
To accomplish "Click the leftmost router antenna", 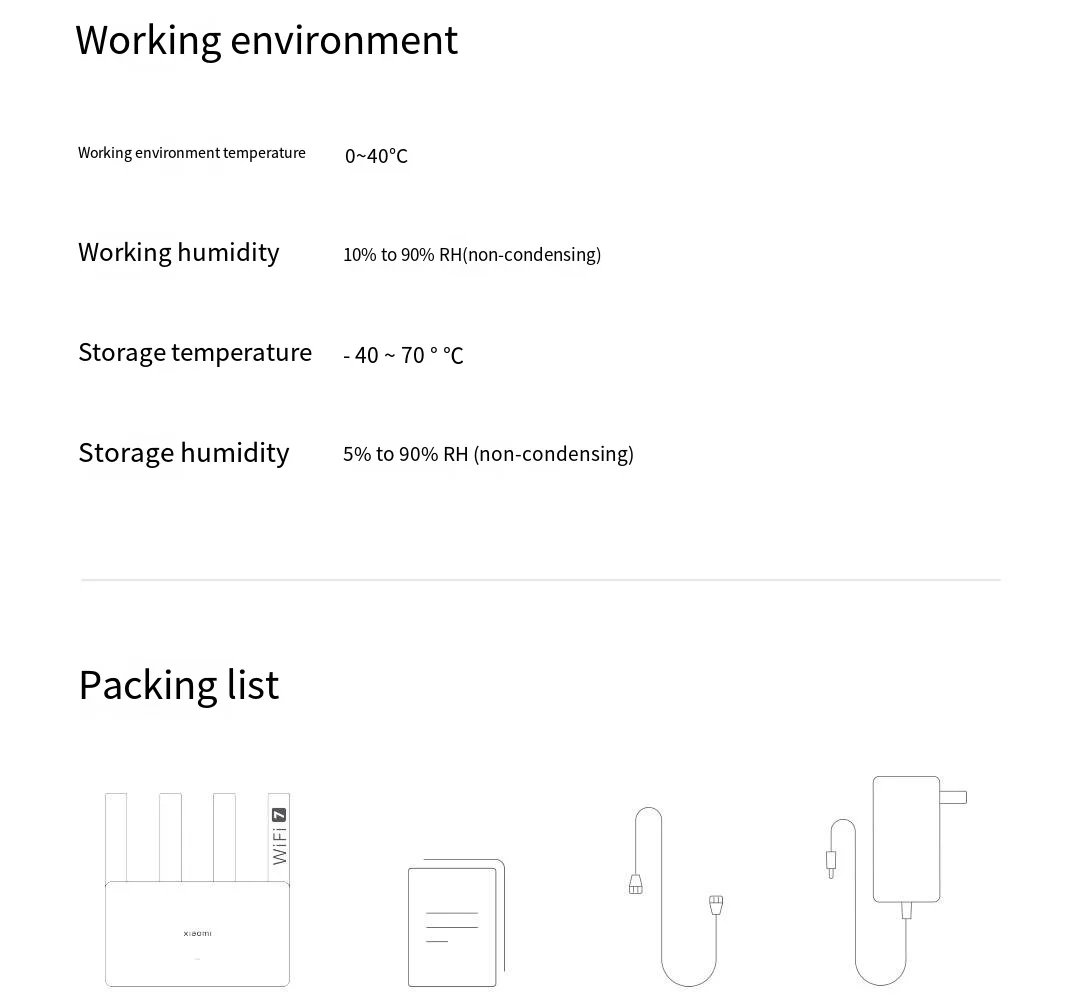I will (x=116, y=836).
